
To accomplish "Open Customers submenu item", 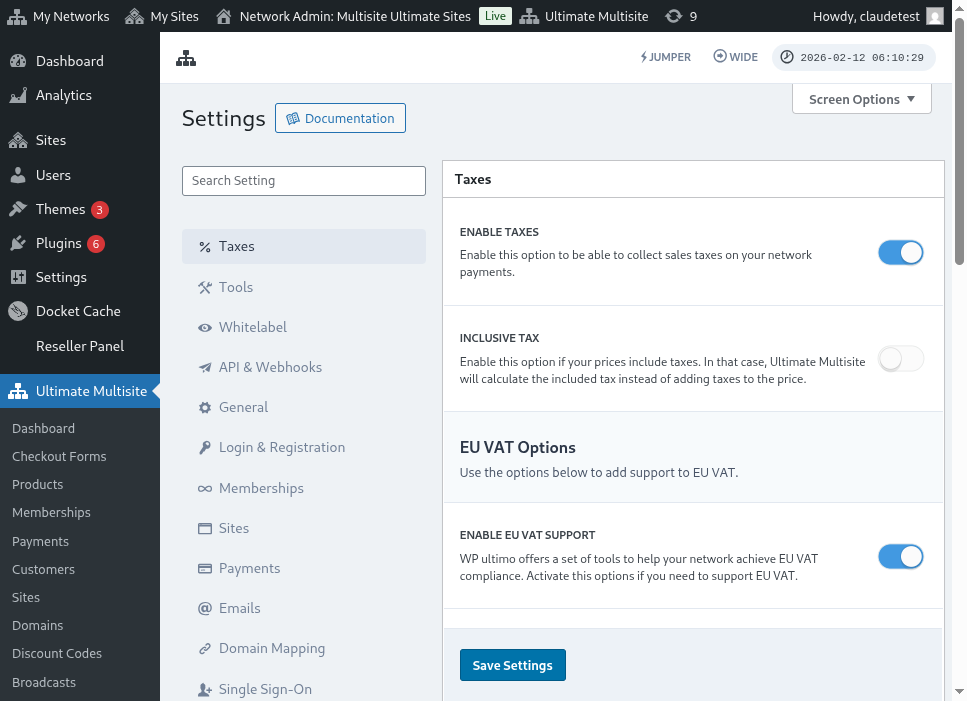I will (x=43, y=570).
